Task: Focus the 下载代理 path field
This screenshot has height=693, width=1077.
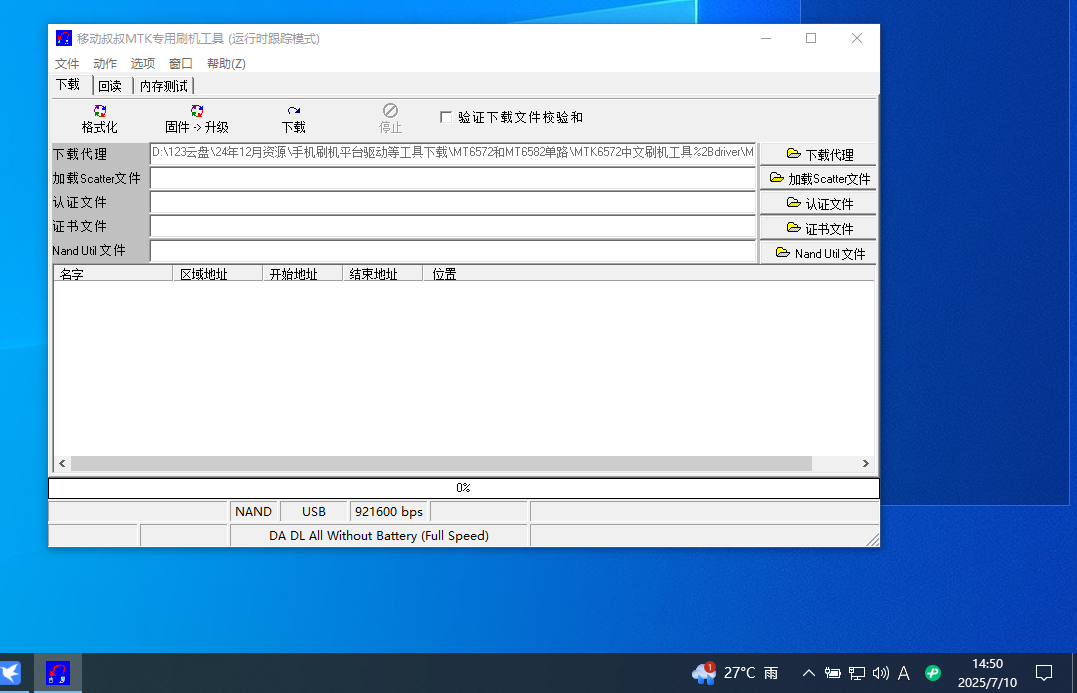Action: point(453,154)
